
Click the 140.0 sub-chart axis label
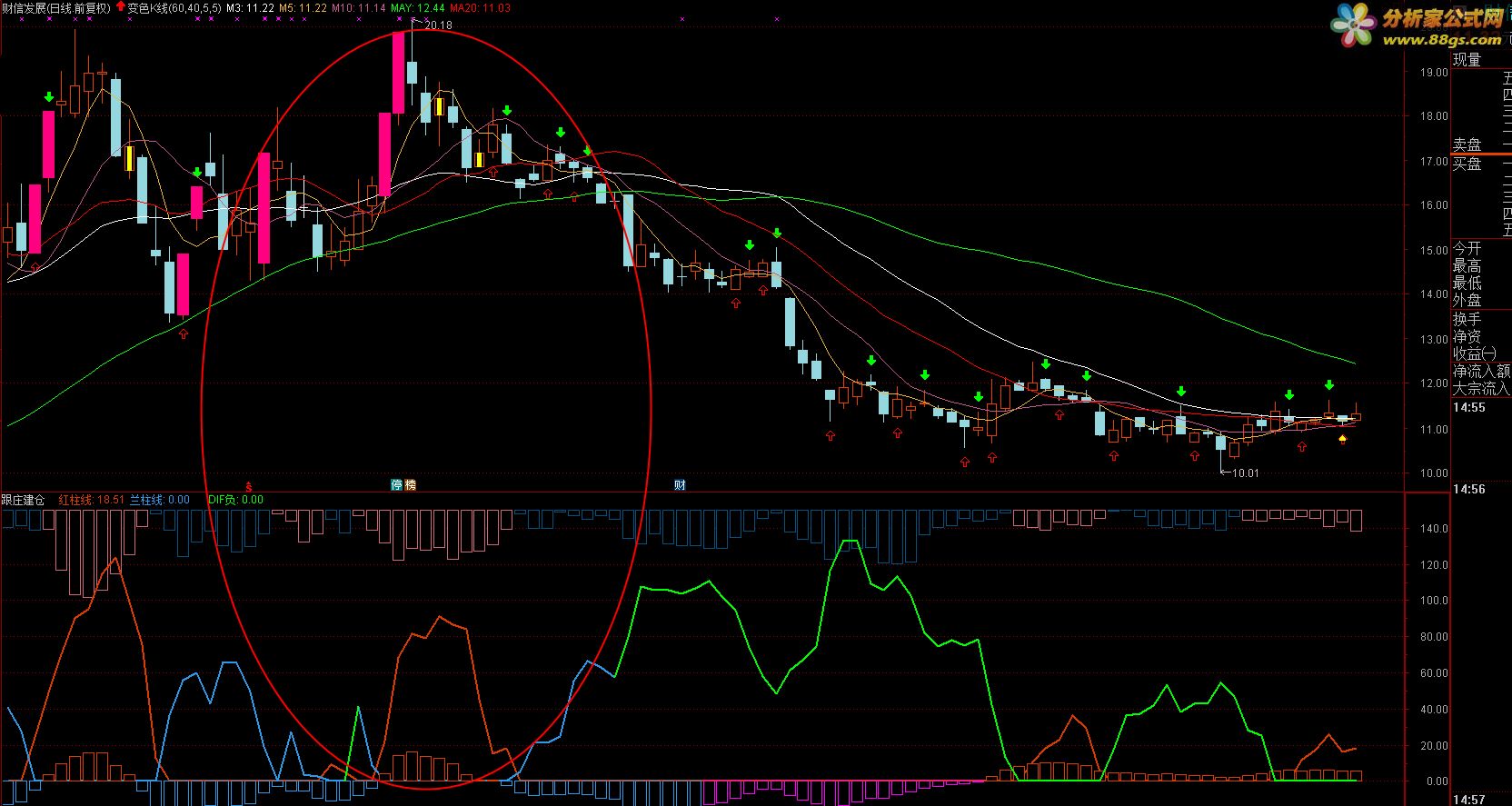(1433, 528)
